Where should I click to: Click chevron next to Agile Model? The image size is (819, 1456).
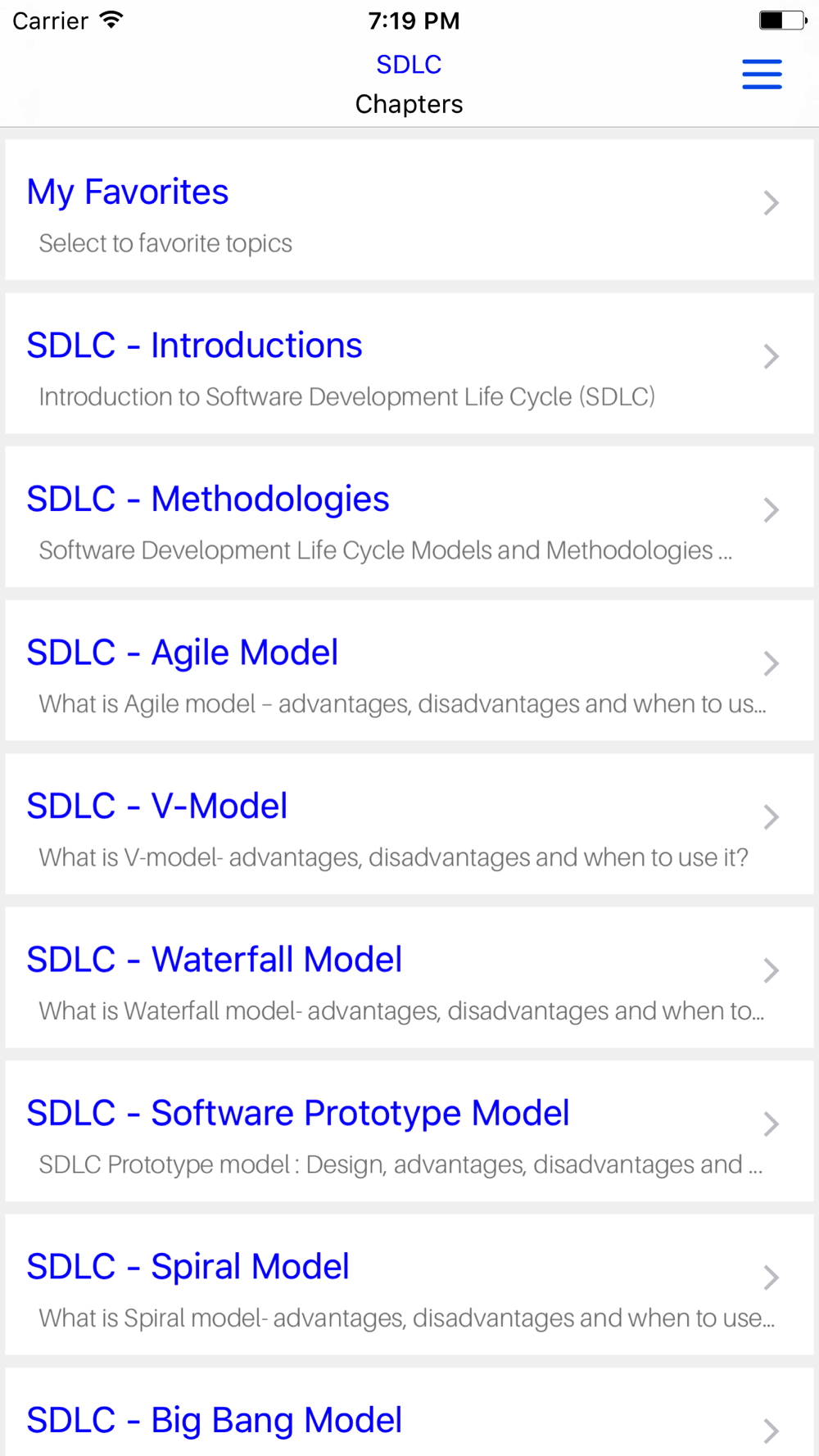(x=771, y=663)
